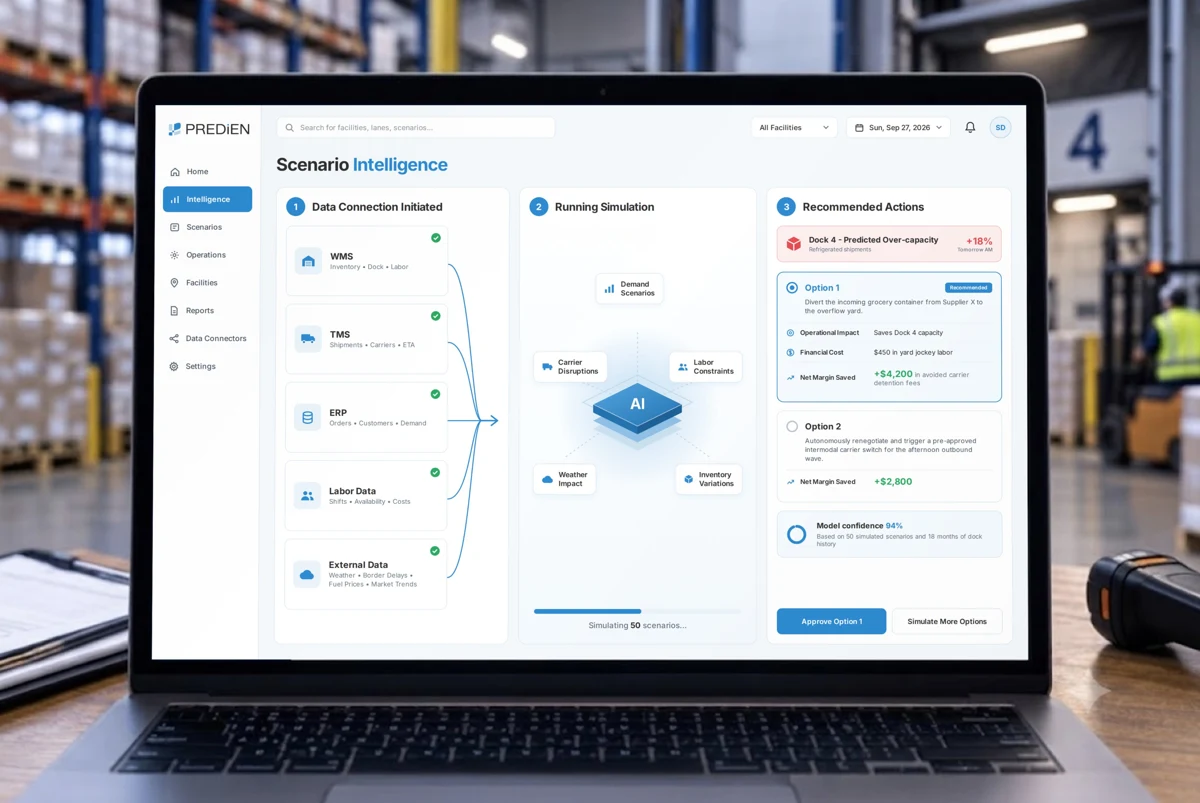Open the SD user avatar

(x=1000, y=128)
